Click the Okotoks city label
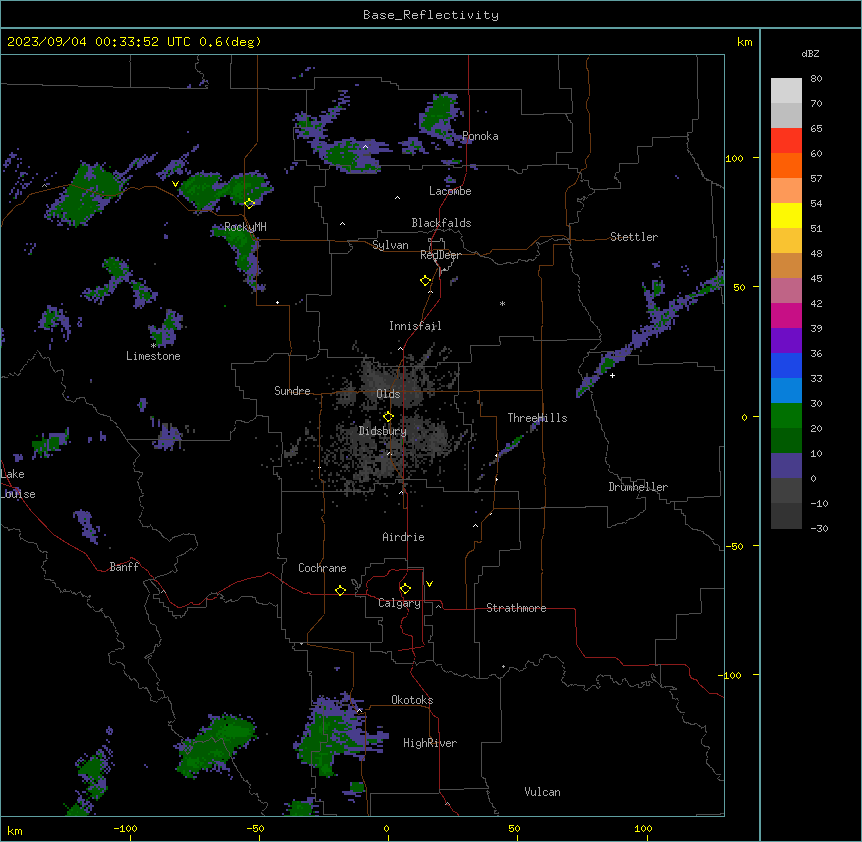Screen dimensions: 862x842 412,700
